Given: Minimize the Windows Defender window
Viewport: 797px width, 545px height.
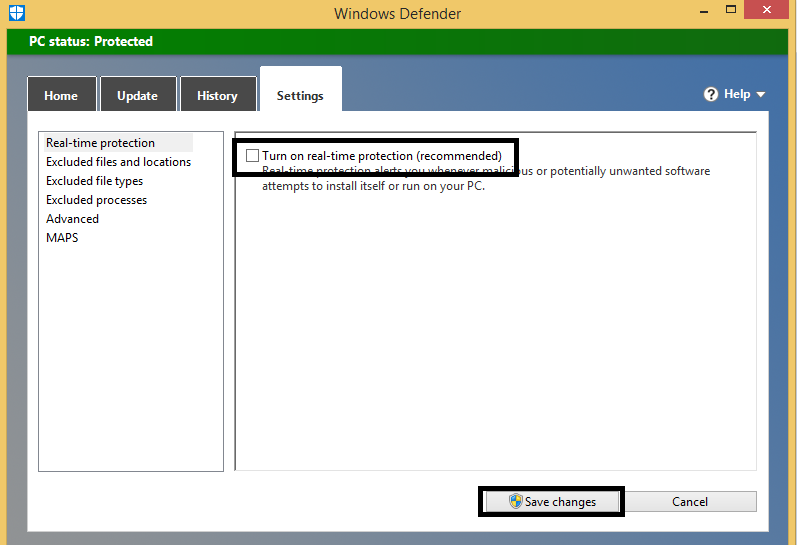Looking at the screenshot, I should click(x=704, y=11).
